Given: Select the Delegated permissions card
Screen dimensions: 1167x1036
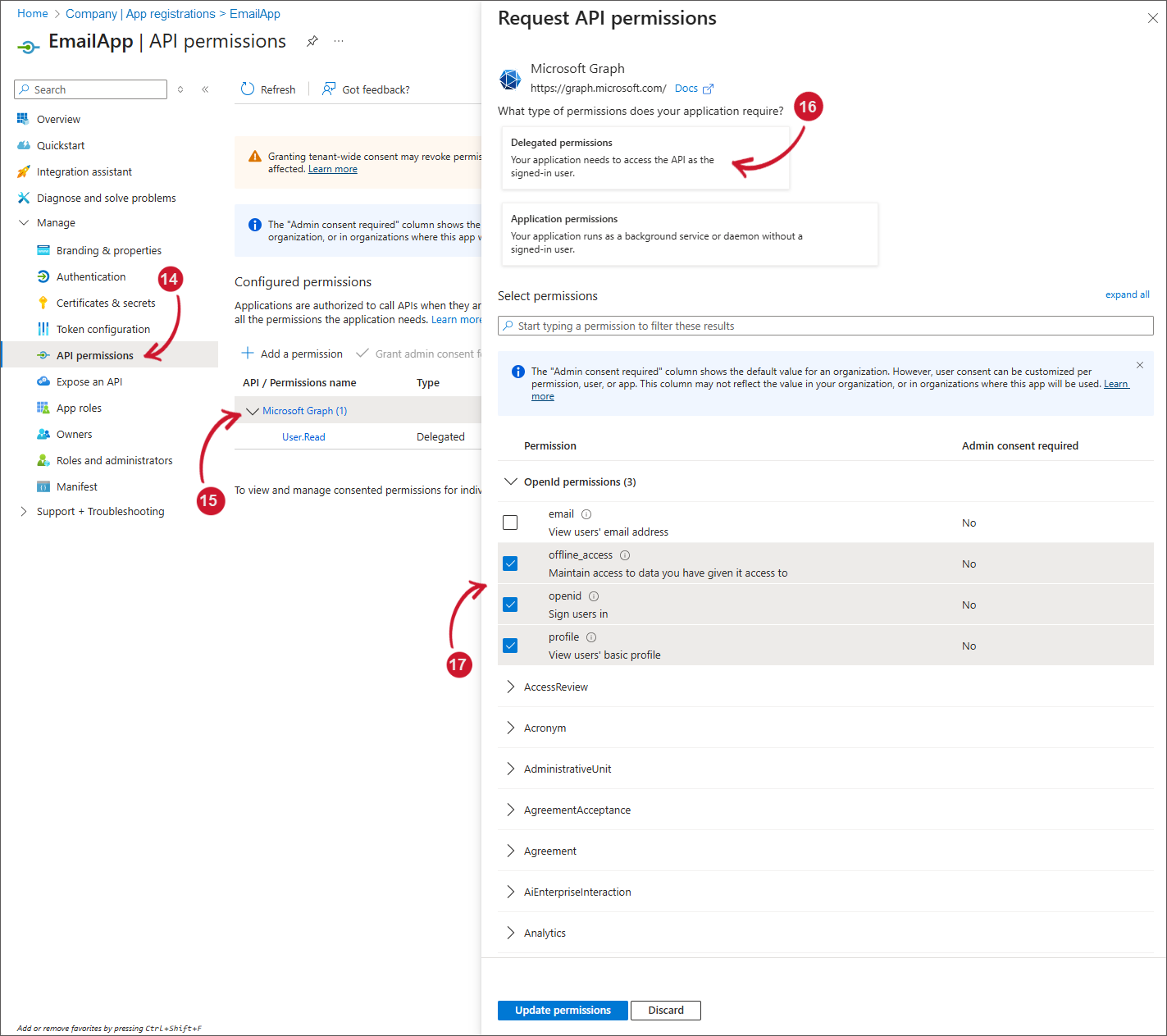Looking at the screenshot, I should 645,157.
